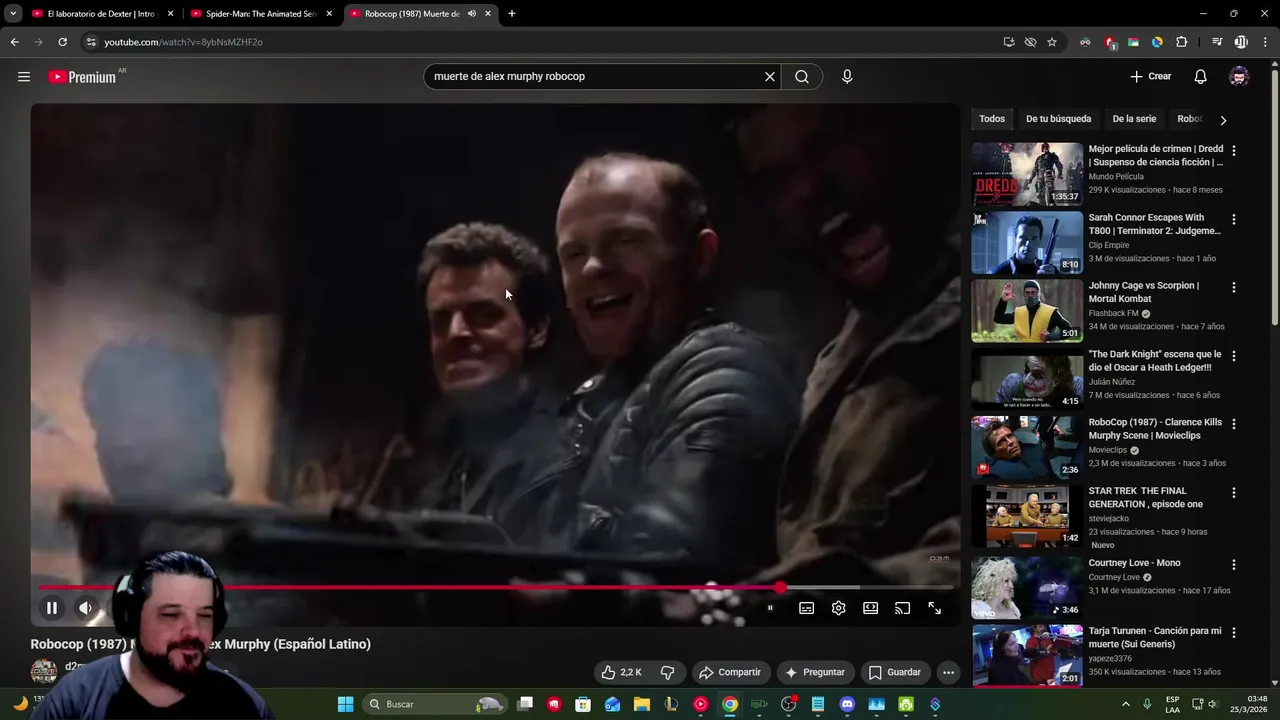Open the Dredd movie thumbnail

[1027, 174]
